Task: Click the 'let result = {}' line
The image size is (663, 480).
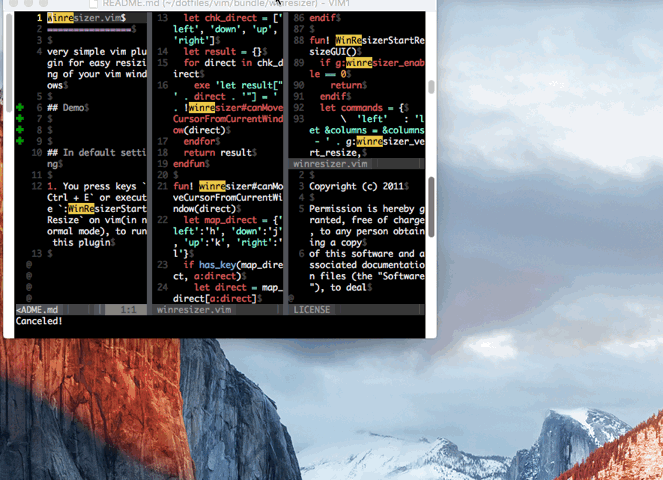Action: [225, 52]
